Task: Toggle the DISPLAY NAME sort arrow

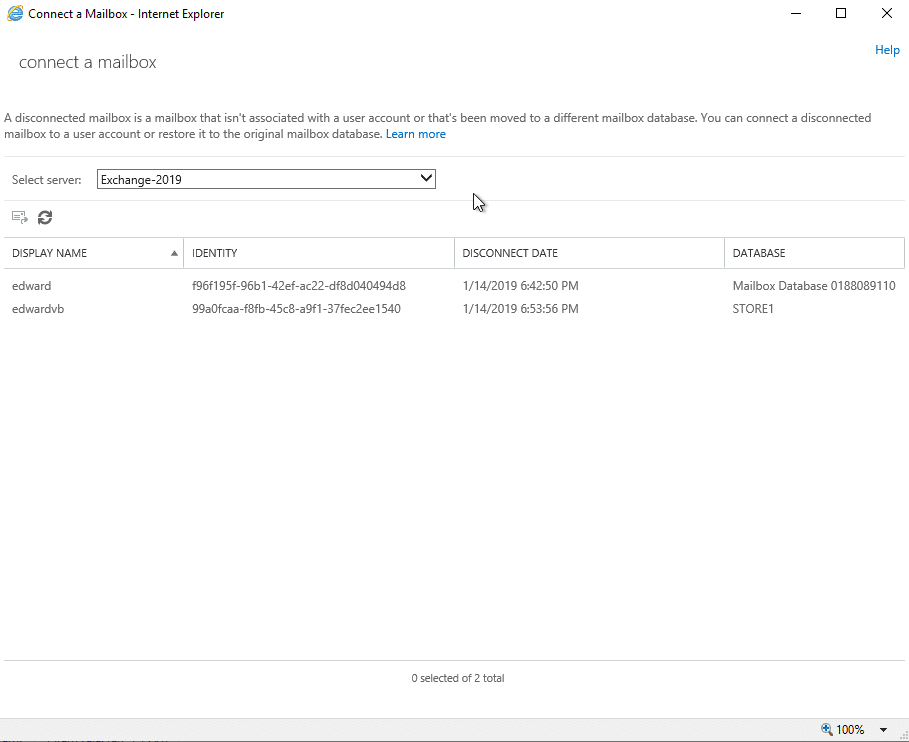Action: pos(174,253)
